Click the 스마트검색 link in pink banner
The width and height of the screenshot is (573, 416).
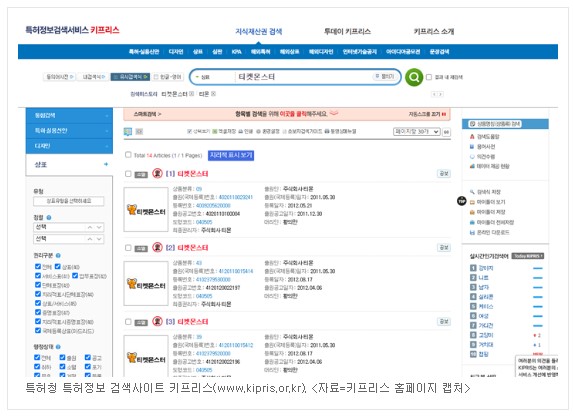147,114
